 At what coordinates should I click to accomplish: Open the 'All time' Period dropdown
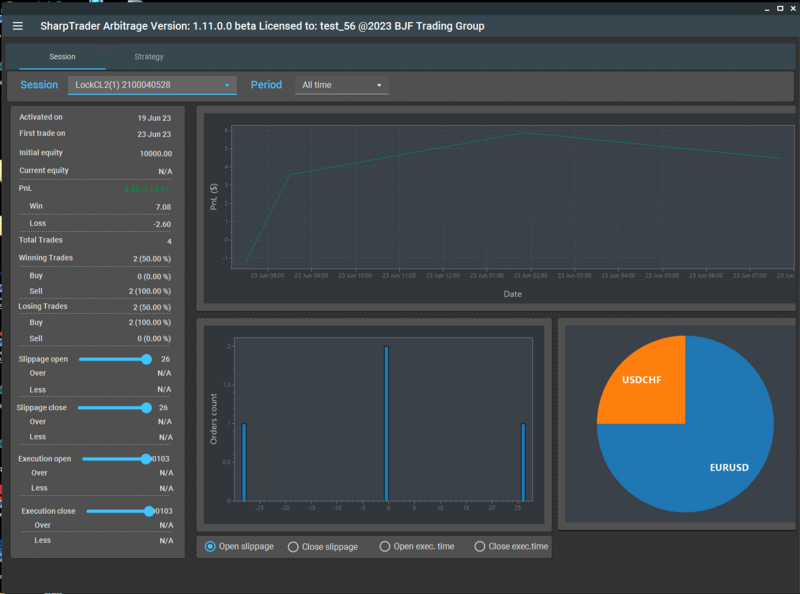pyautogui.click(x=340, y=85)
